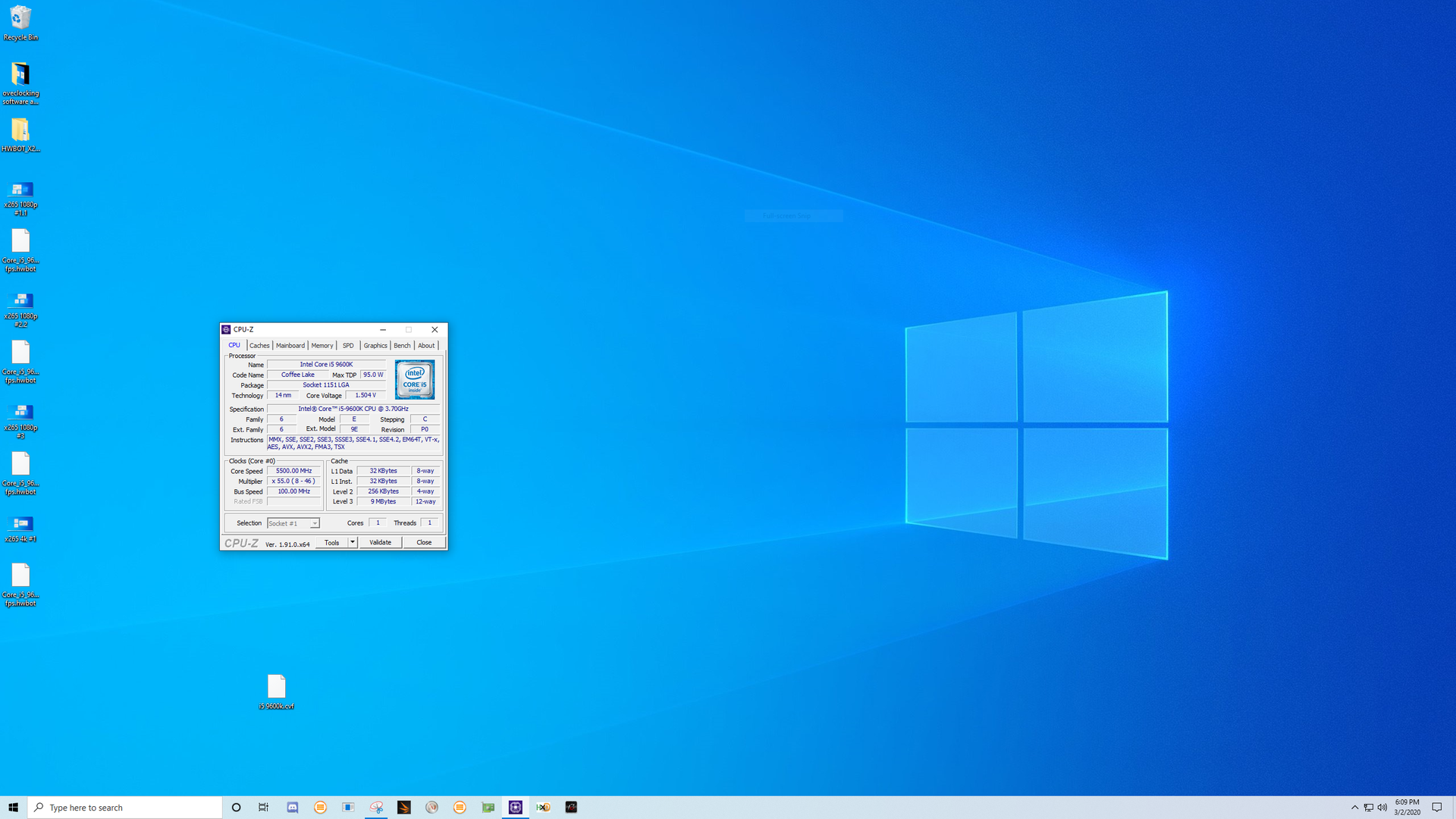The height and width of the screenshot is (819, 1456).
Task: Select the x265 1080p #2.2 screenshot icon
Action: (x=20, y=309)
